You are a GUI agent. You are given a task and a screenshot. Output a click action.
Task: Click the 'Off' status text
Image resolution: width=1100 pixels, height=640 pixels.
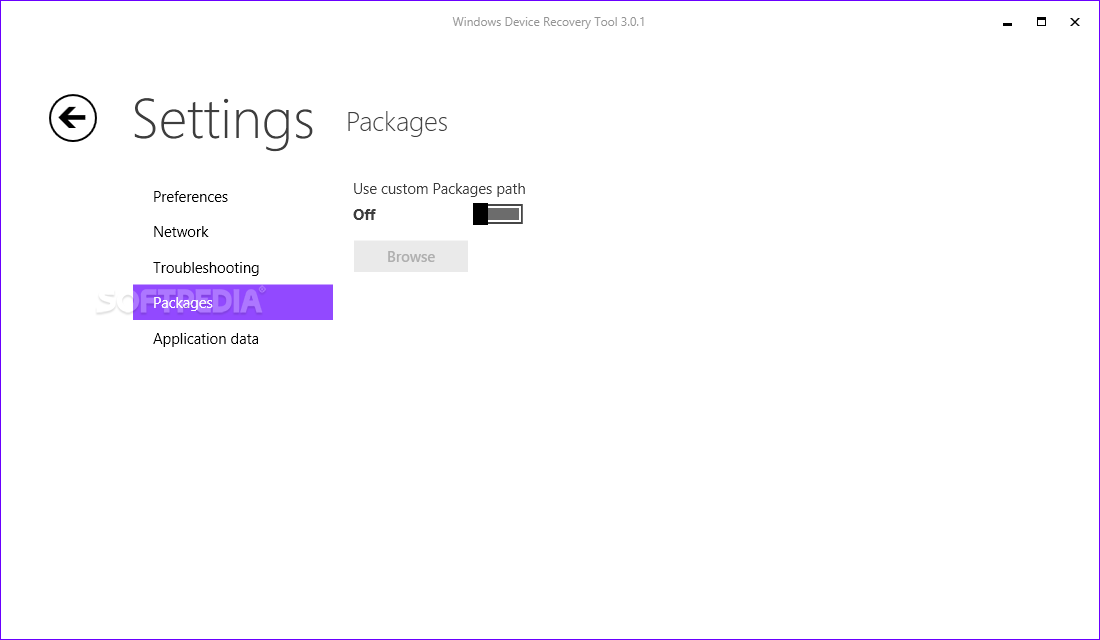[x=364, y=215]
